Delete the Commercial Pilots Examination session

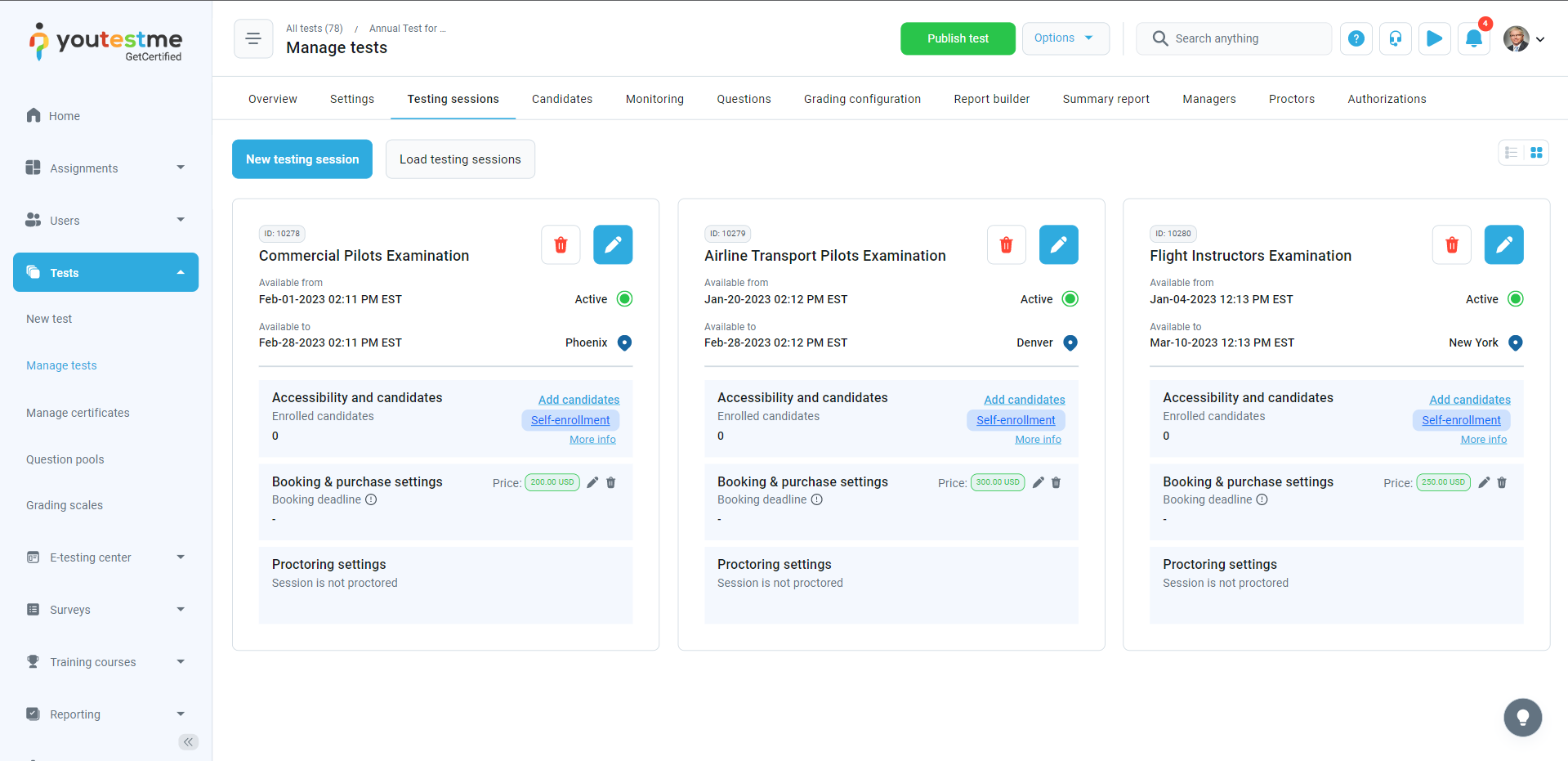[561, 245]
